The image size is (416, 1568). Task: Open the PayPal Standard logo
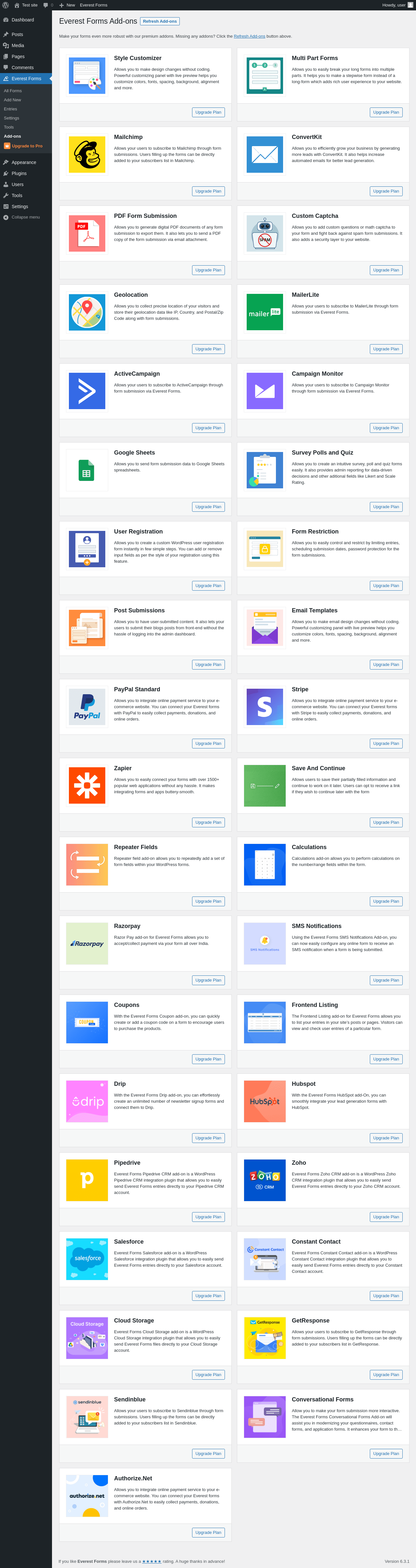point(87,707)
